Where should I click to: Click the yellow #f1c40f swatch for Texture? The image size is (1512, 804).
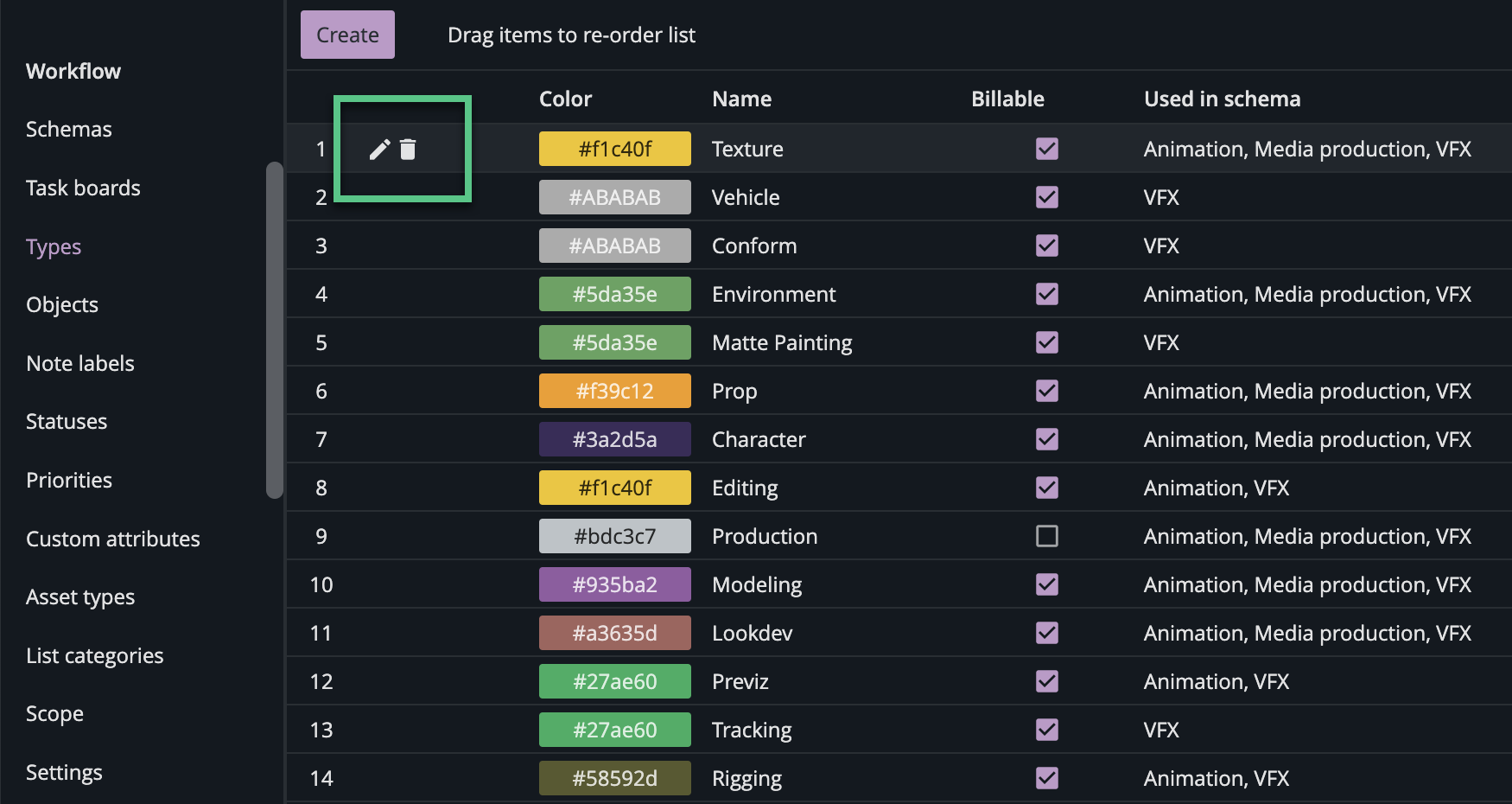[x=614, y=149]
